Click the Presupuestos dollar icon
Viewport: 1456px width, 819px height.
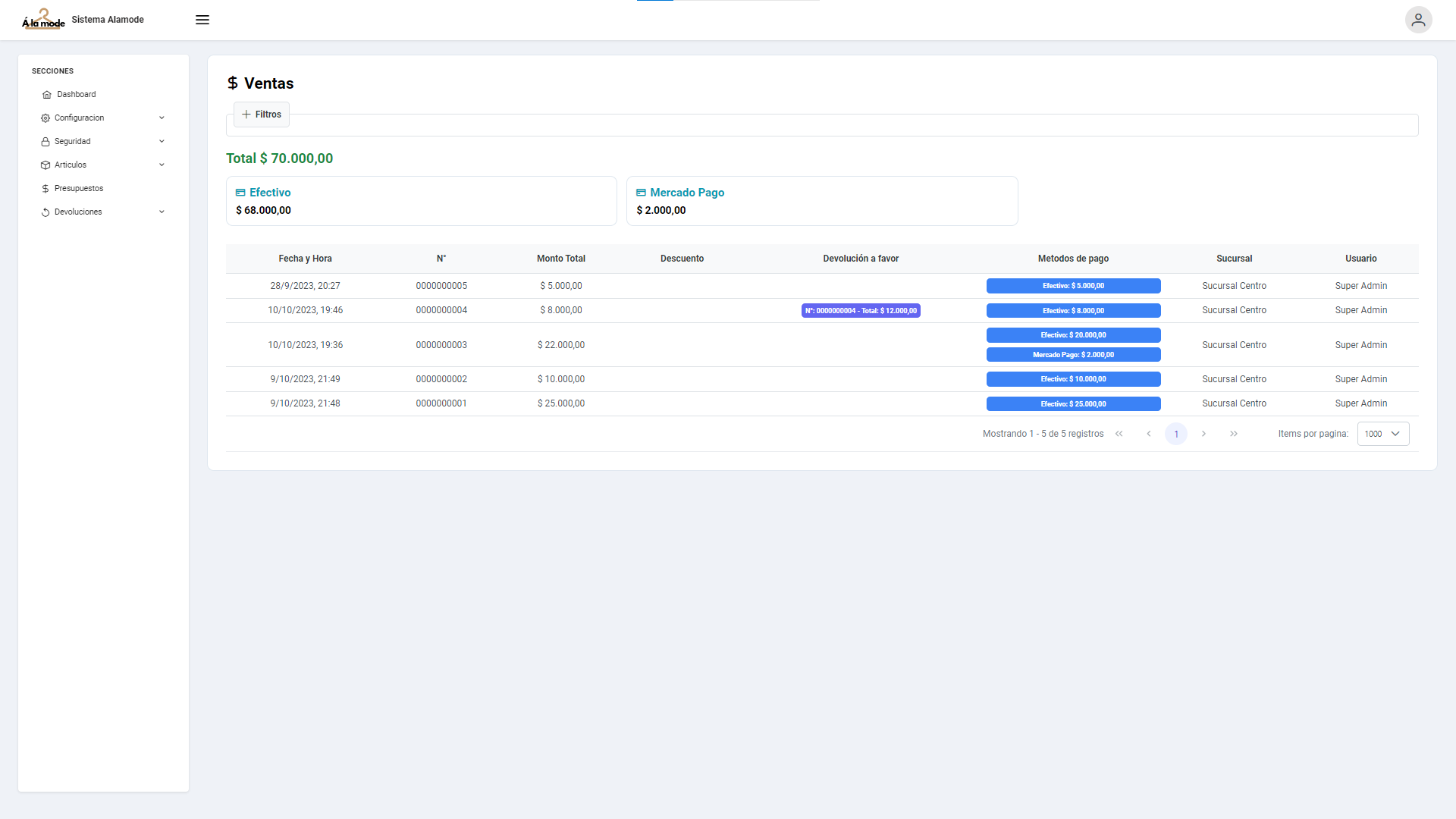(x=45, y=189)
